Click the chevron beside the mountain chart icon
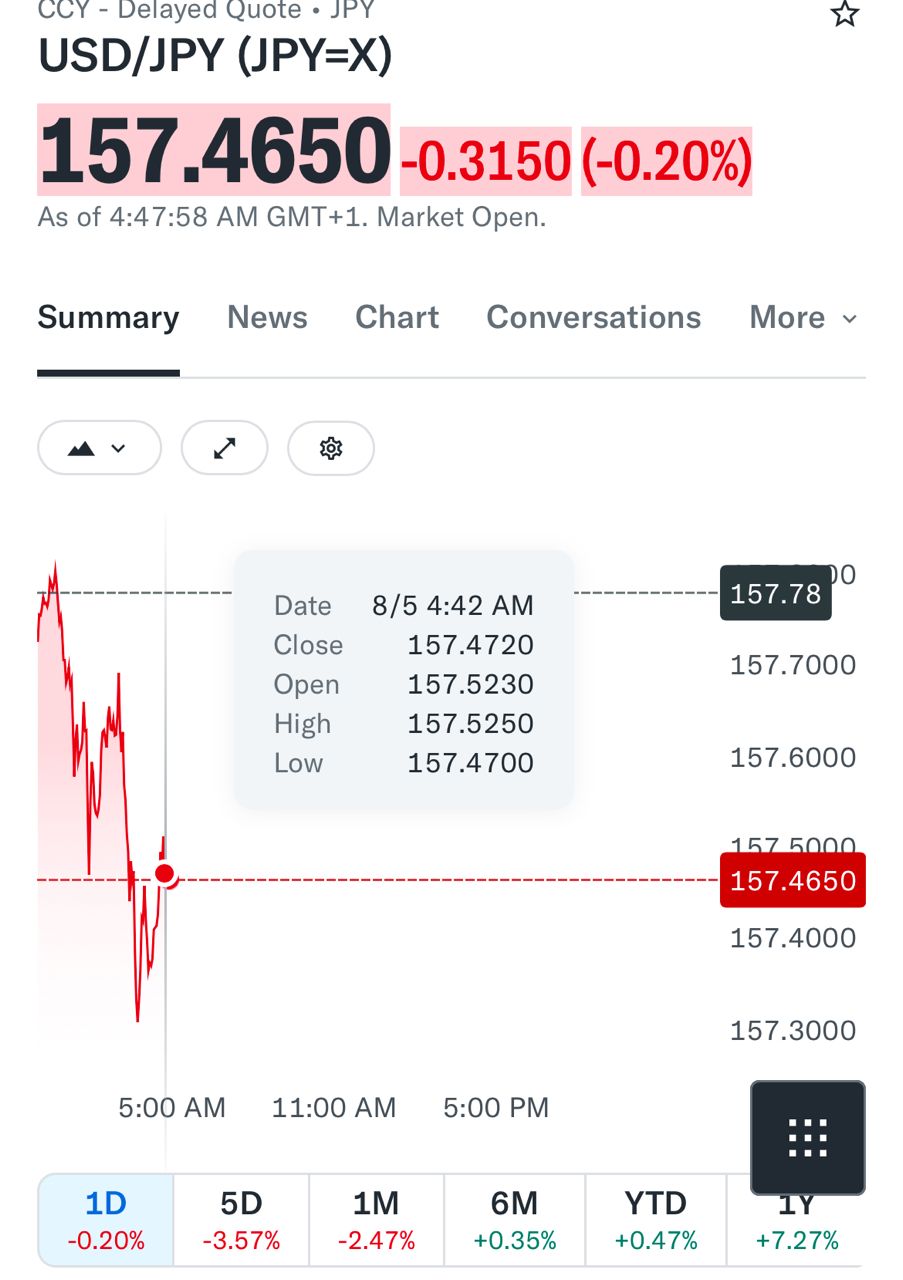Screen dimensions: 903x1280 click(119, 448)
